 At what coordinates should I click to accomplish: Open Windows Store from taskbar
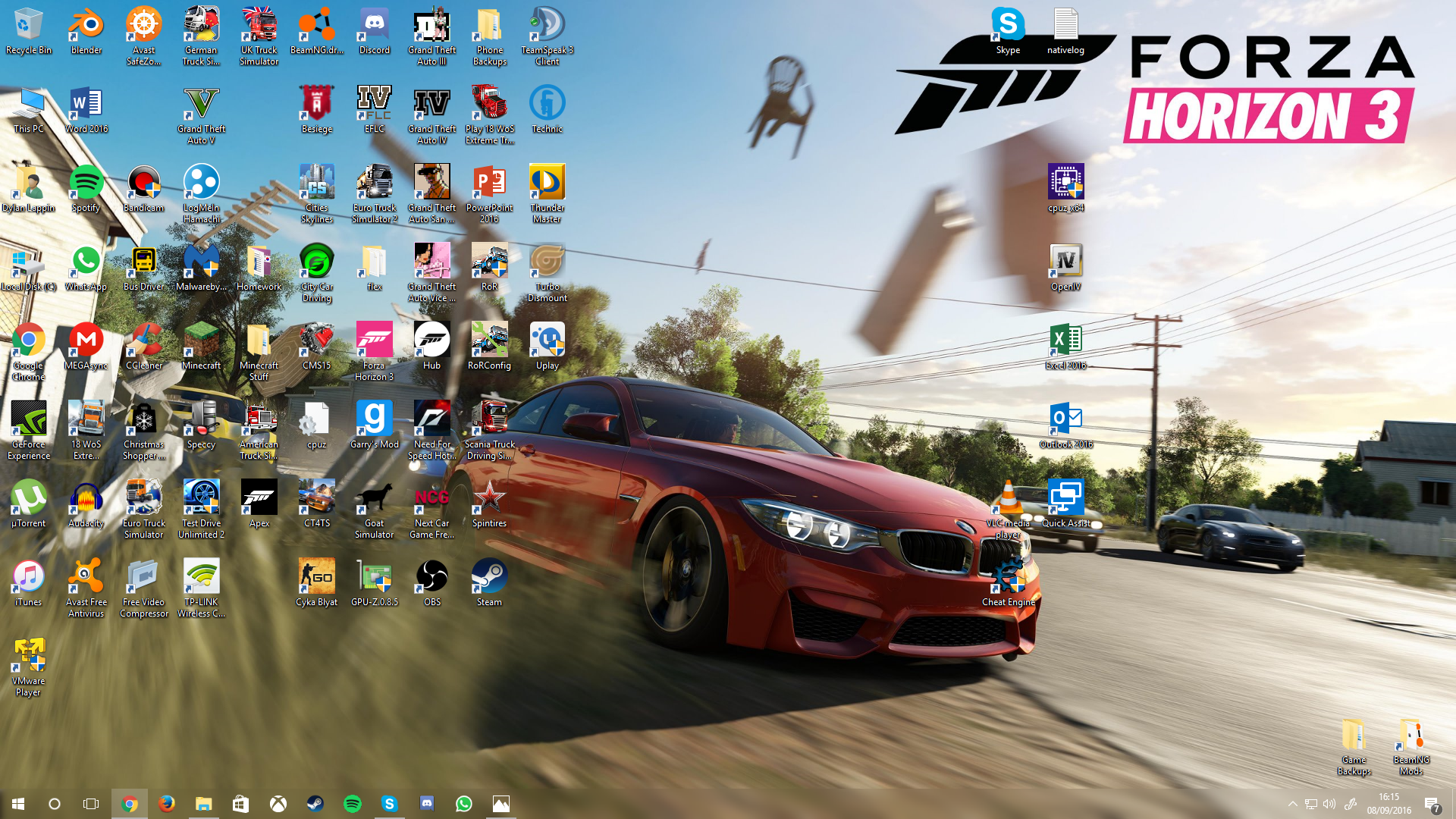coord(241,804)
